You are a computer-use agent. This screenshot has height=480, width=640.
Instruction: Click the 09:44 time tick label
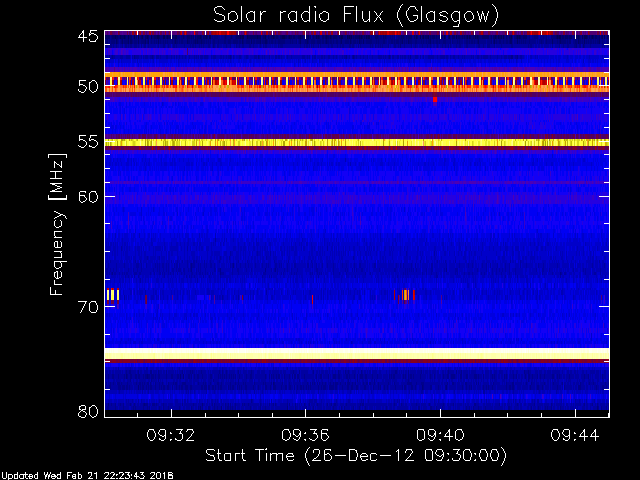click(x=575, y=435)
